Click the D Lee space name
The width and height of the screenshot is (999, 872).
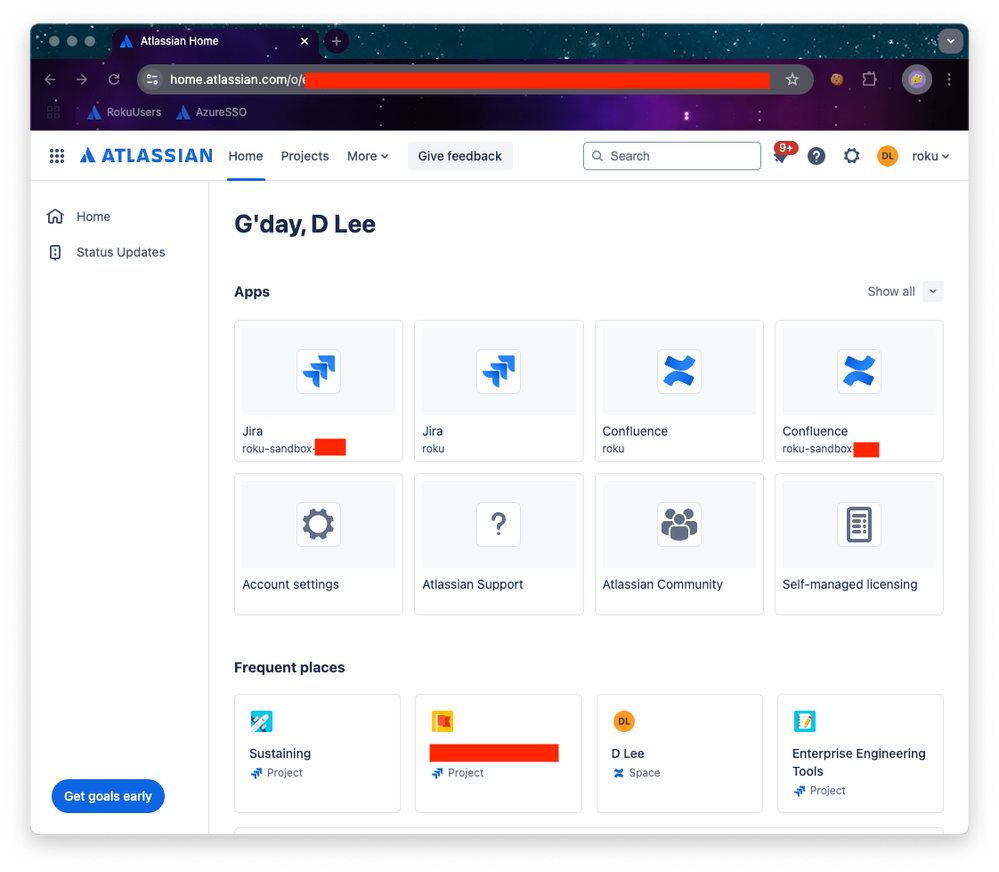tap(628, 754)
